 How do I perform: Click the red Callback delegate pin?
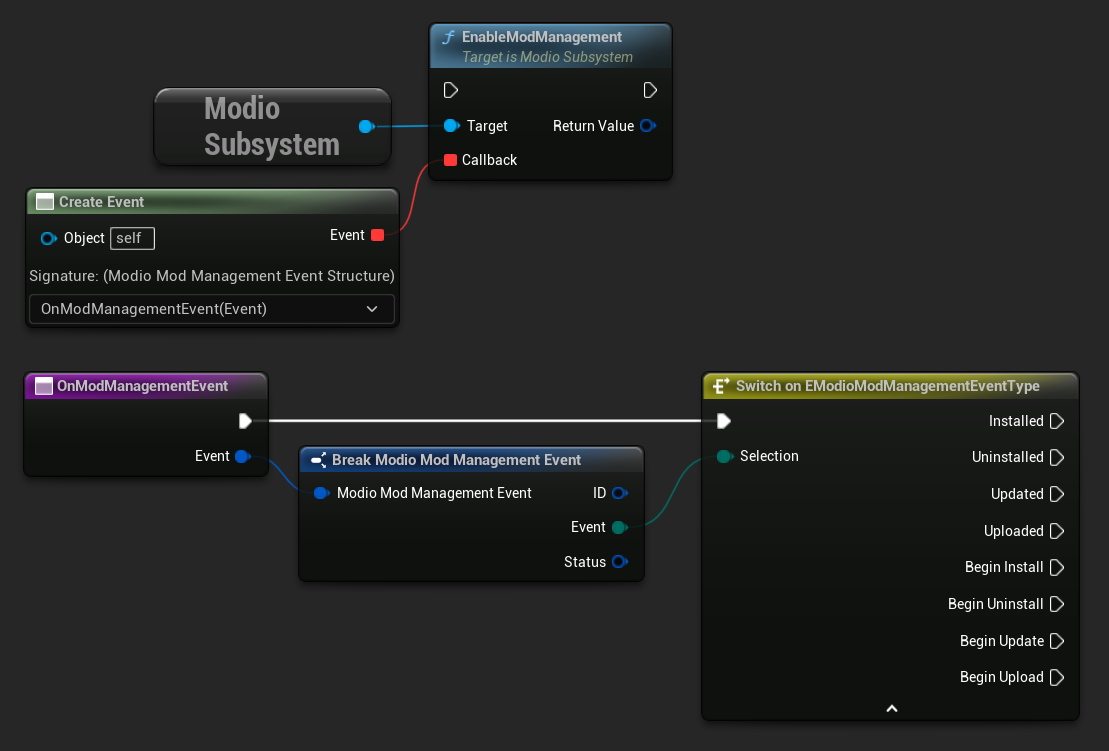pos(451,160)
